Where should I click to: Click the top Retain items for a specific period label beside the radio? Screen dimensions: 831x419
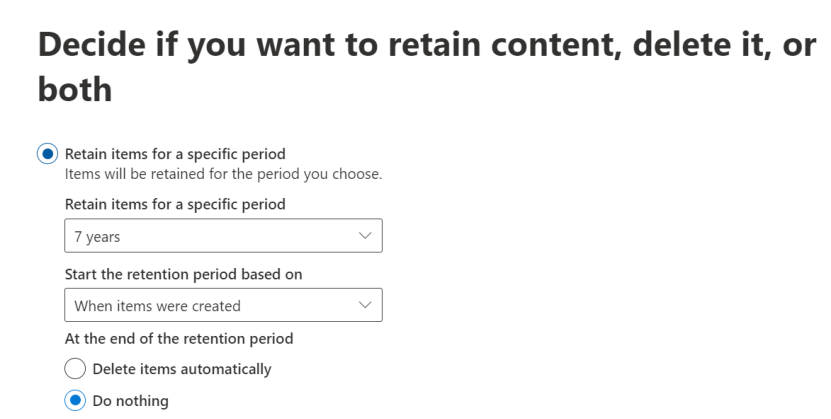click(175, 154)
